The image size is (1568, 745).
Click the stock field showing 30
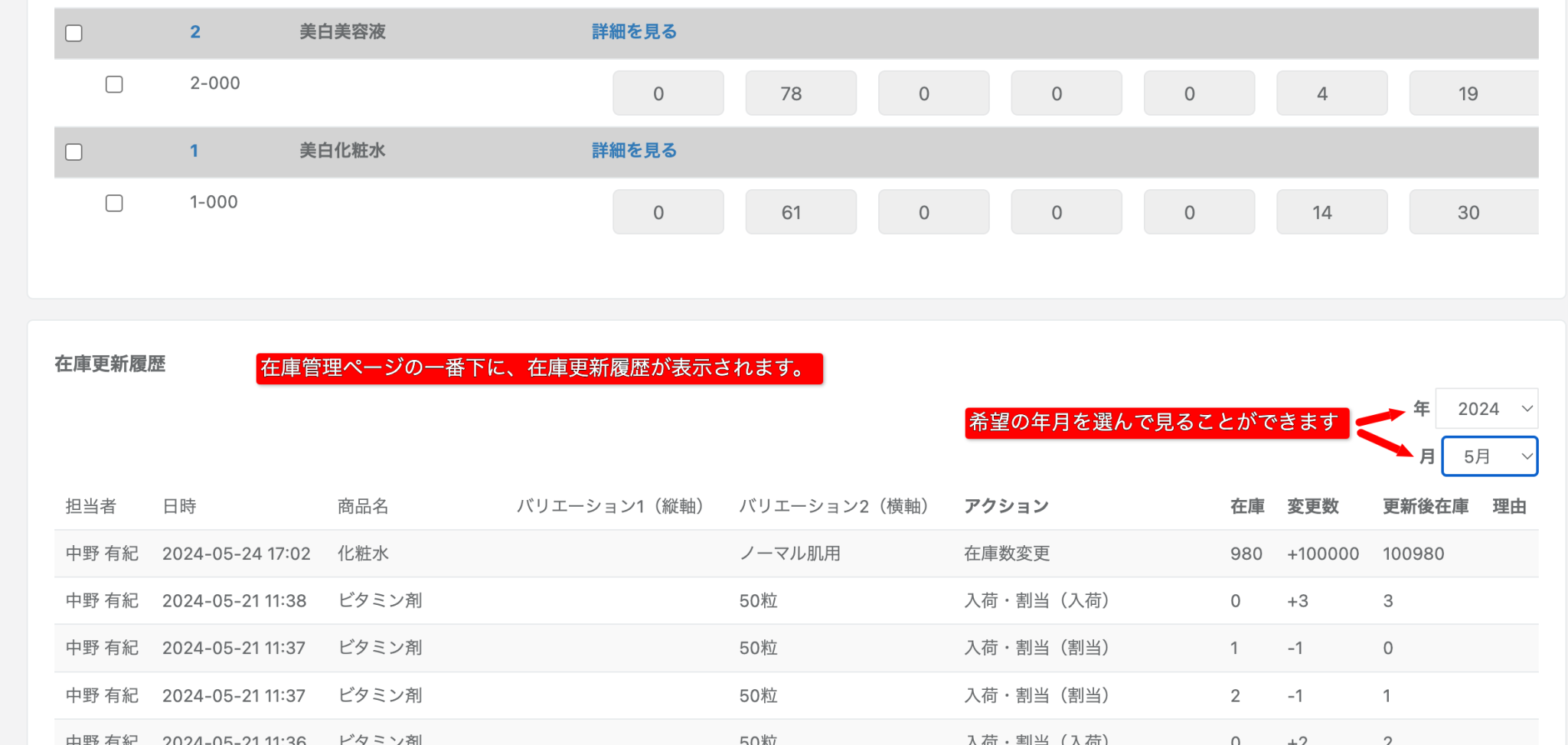pyautogui.click(x=1468, y=211)
